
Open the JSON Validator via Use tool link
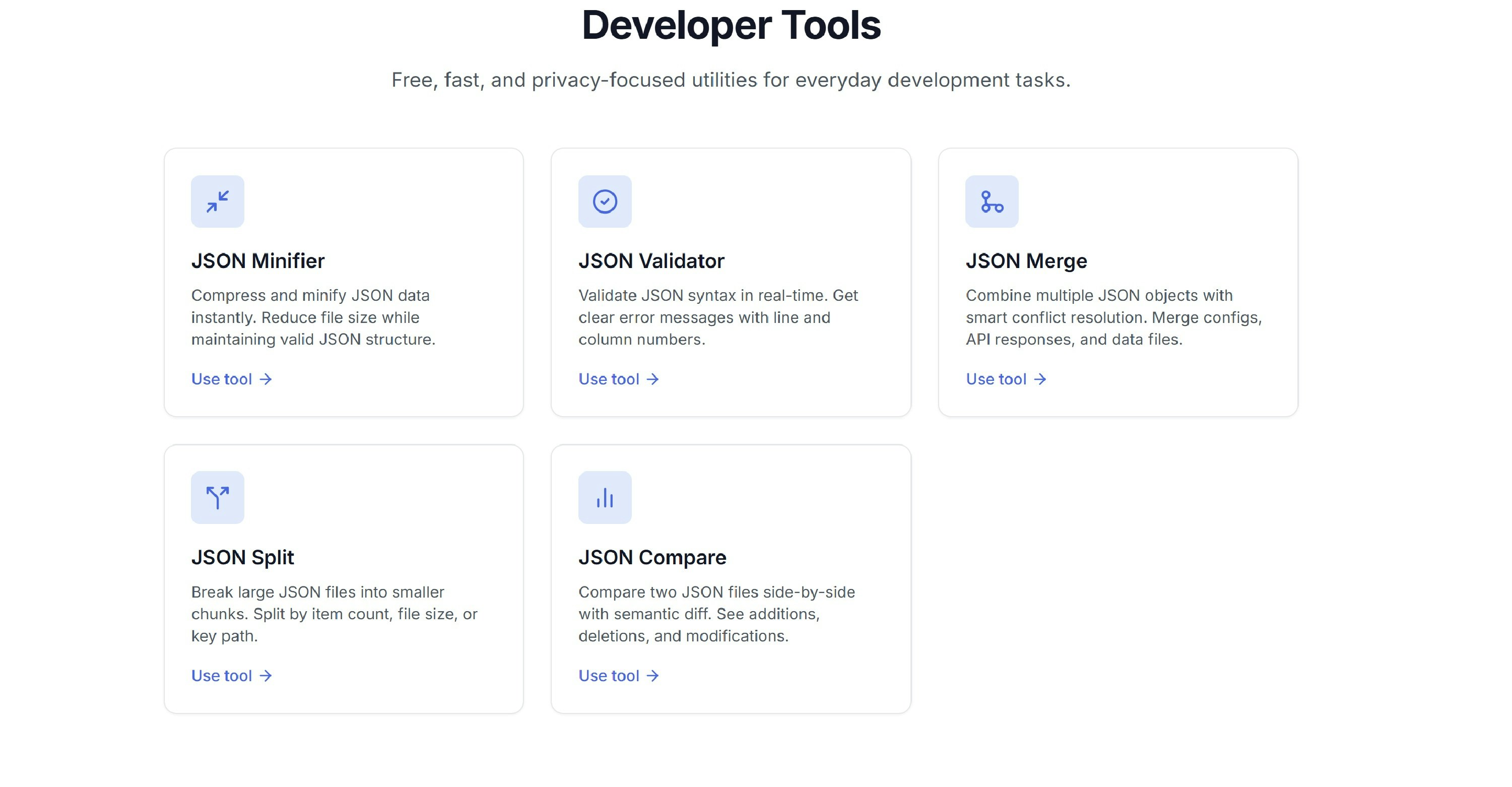tap(609, 379)
